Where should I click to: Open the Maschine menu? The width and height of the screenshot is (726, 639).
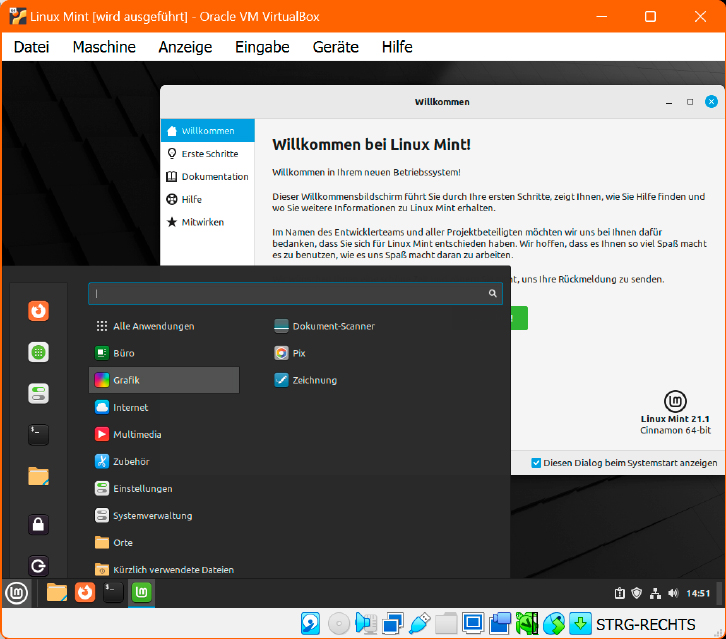tap(104, 47)
